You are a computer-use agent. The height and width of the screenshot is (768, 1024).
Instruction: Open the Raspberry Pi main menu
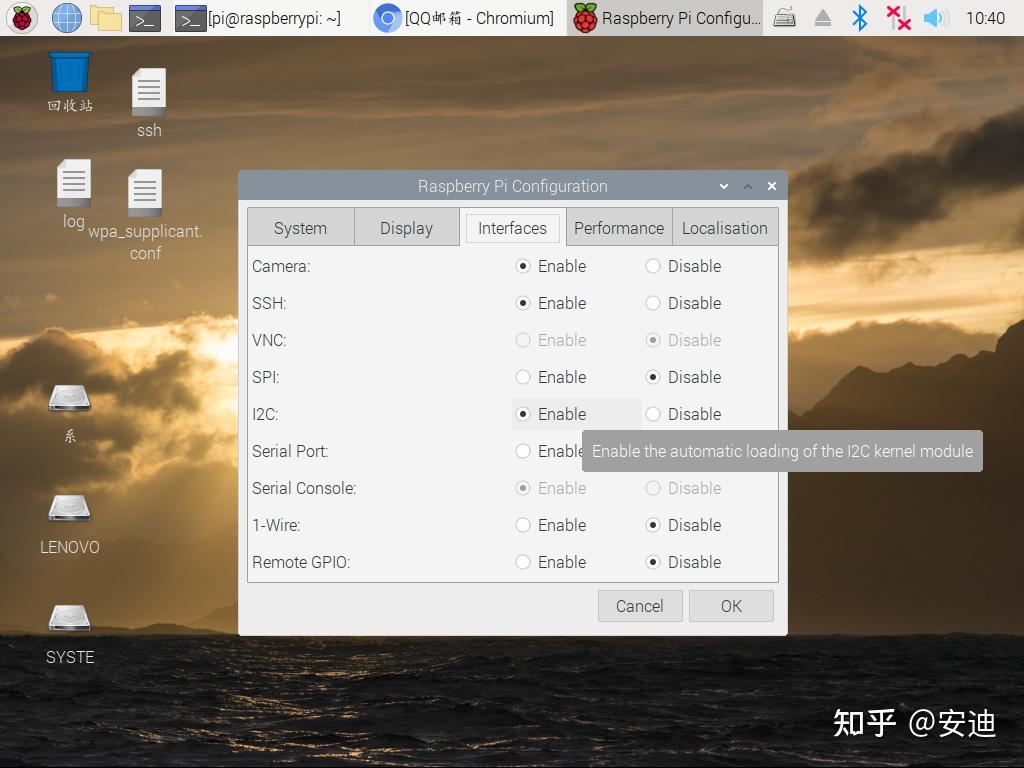coord(22,18)
